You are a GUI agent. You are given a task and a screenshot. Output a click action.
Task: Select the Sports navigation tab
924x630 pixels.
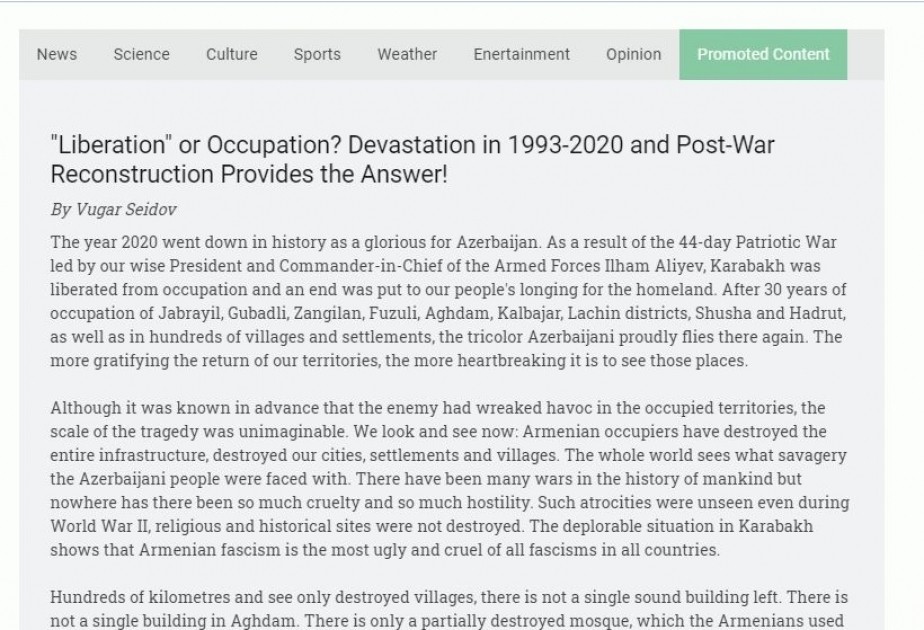(317, 55)
